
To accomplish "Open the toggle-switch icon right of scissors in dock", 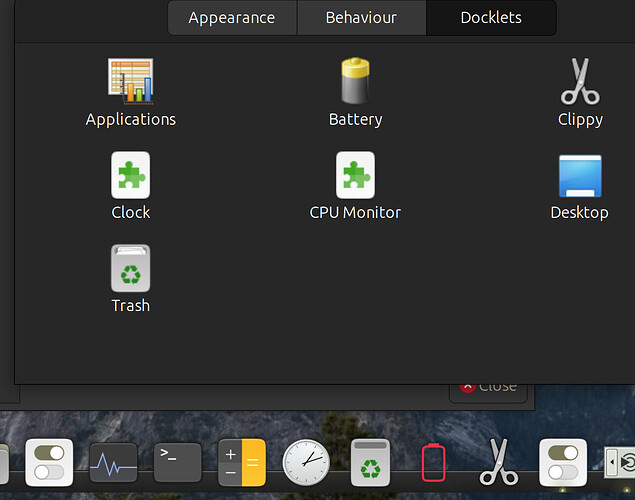I will 563,463.
